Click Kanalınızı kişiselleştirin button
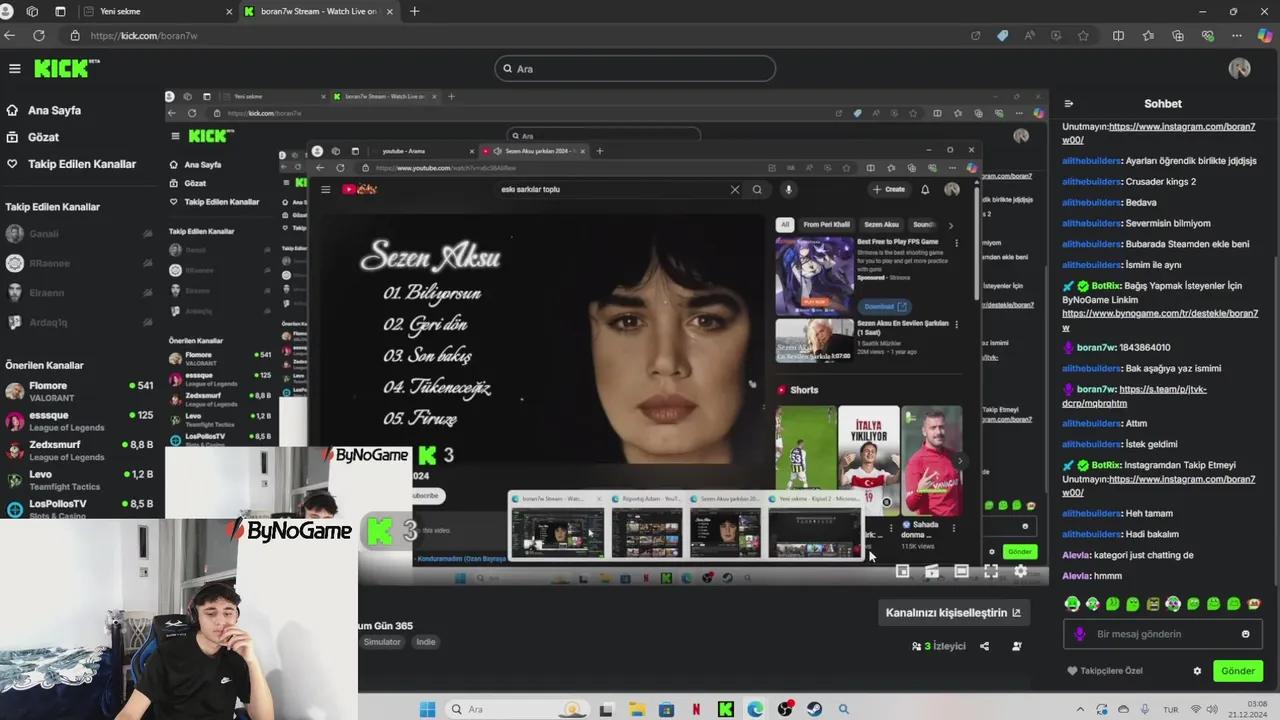The height and width of the screenshot is (720, 1280). click(953, 613)
